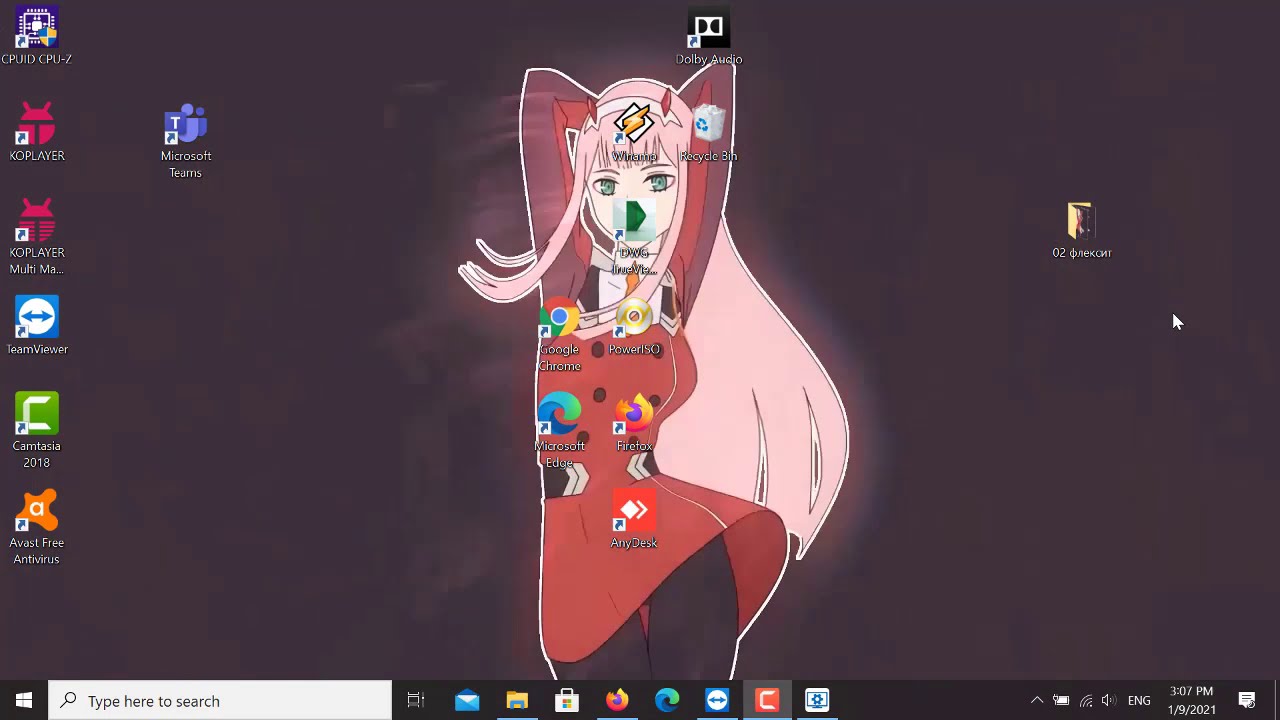Select the TeamViewer desktop shortcut
Image resolution: width=1280 pixels, height=720 pixels.
[x=37, y=326]
